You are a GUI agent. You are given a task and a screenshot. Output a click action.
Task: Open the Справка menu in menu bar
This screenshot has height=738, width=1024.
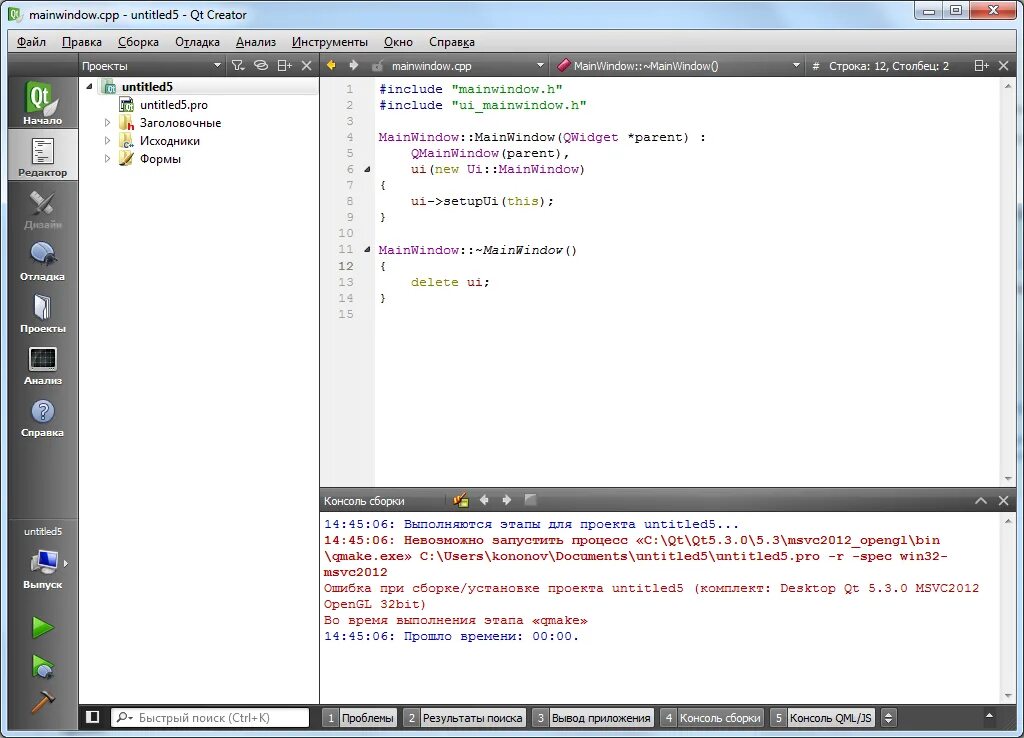point(452,42)
